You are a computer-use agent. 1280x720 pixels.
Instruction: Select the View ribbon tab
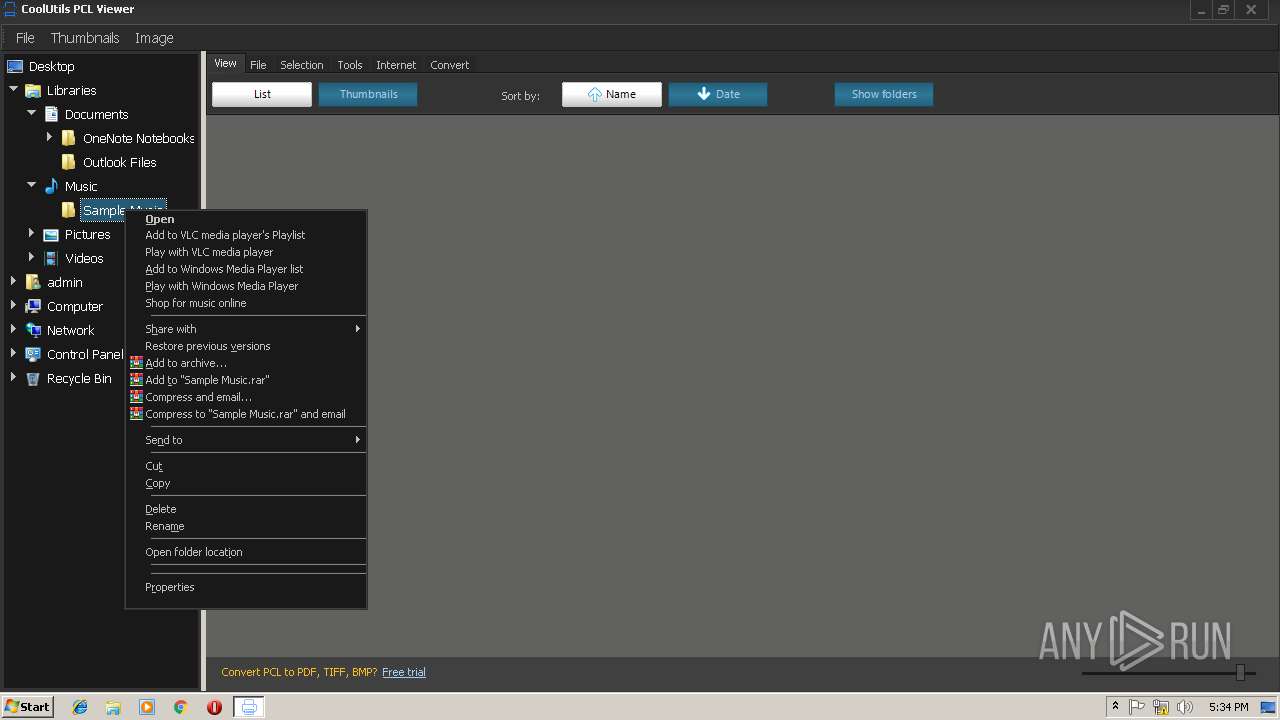point(226,63)
